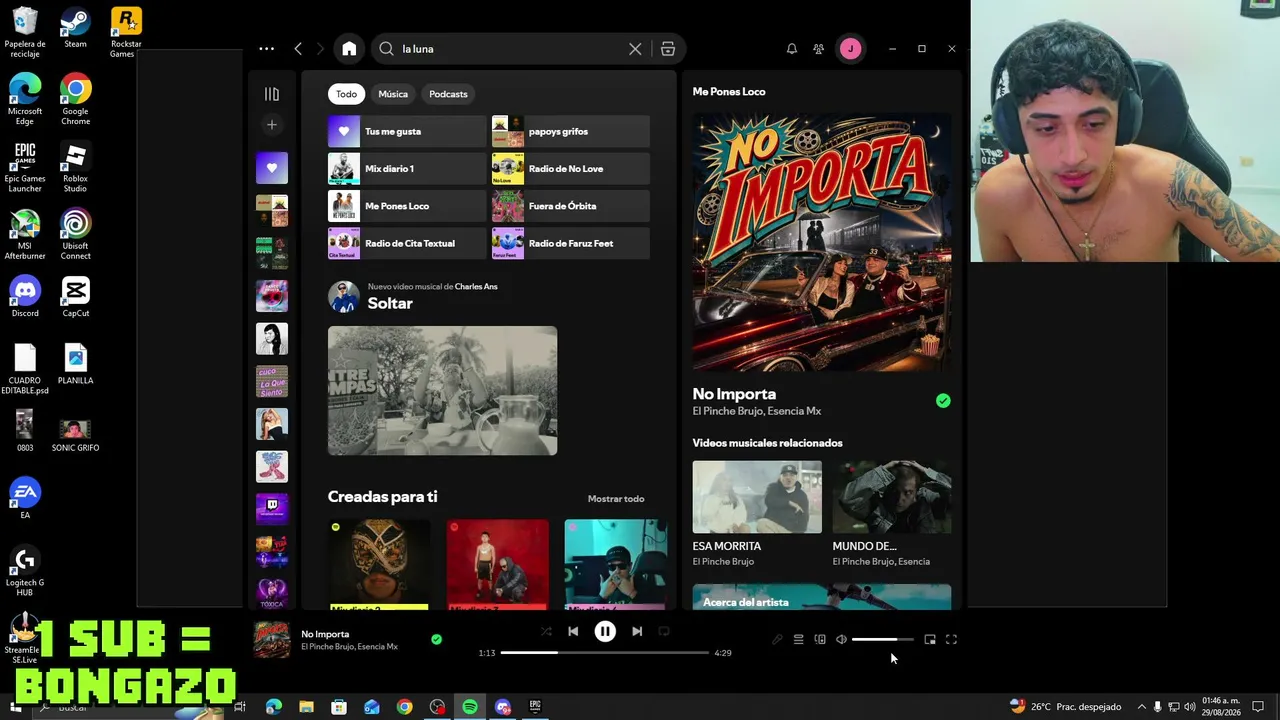
Task: Pause the current song
Action: 605,631
